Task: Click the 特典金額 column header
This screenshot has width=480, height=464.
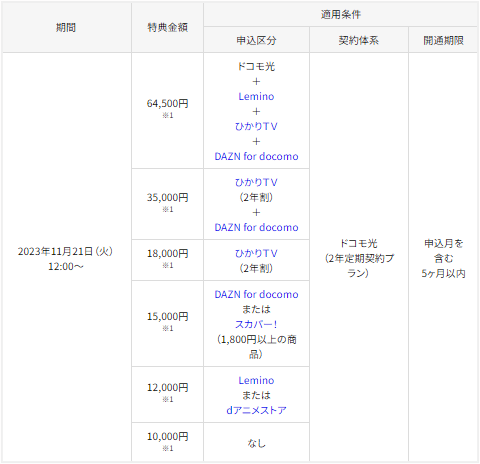Action: pos(167,27)
